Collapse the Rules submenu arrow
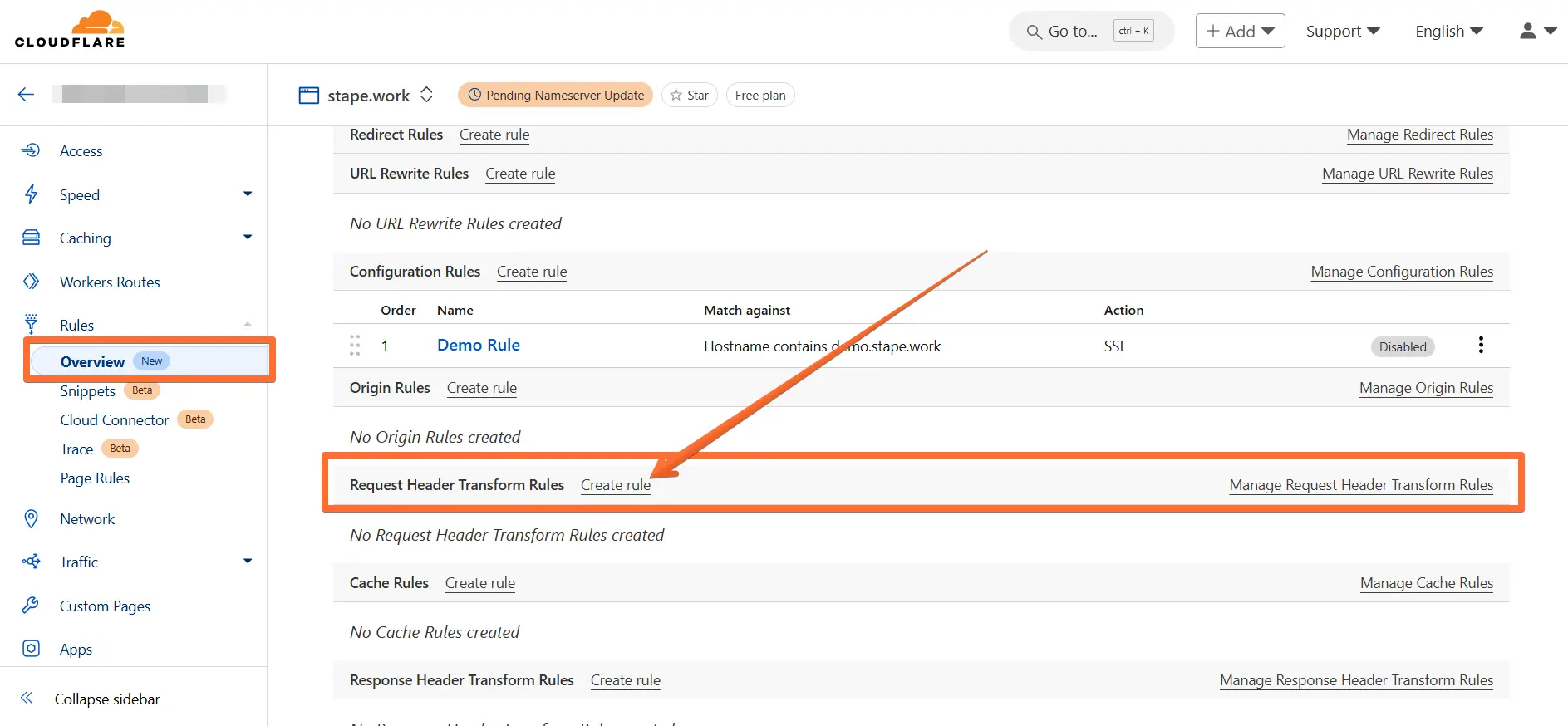 248,324
